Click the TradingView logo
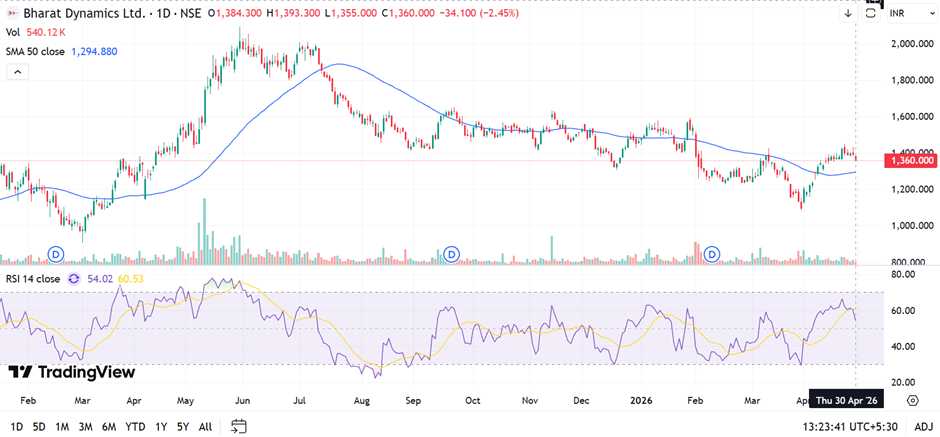The image size is (940, 437). 72,372
